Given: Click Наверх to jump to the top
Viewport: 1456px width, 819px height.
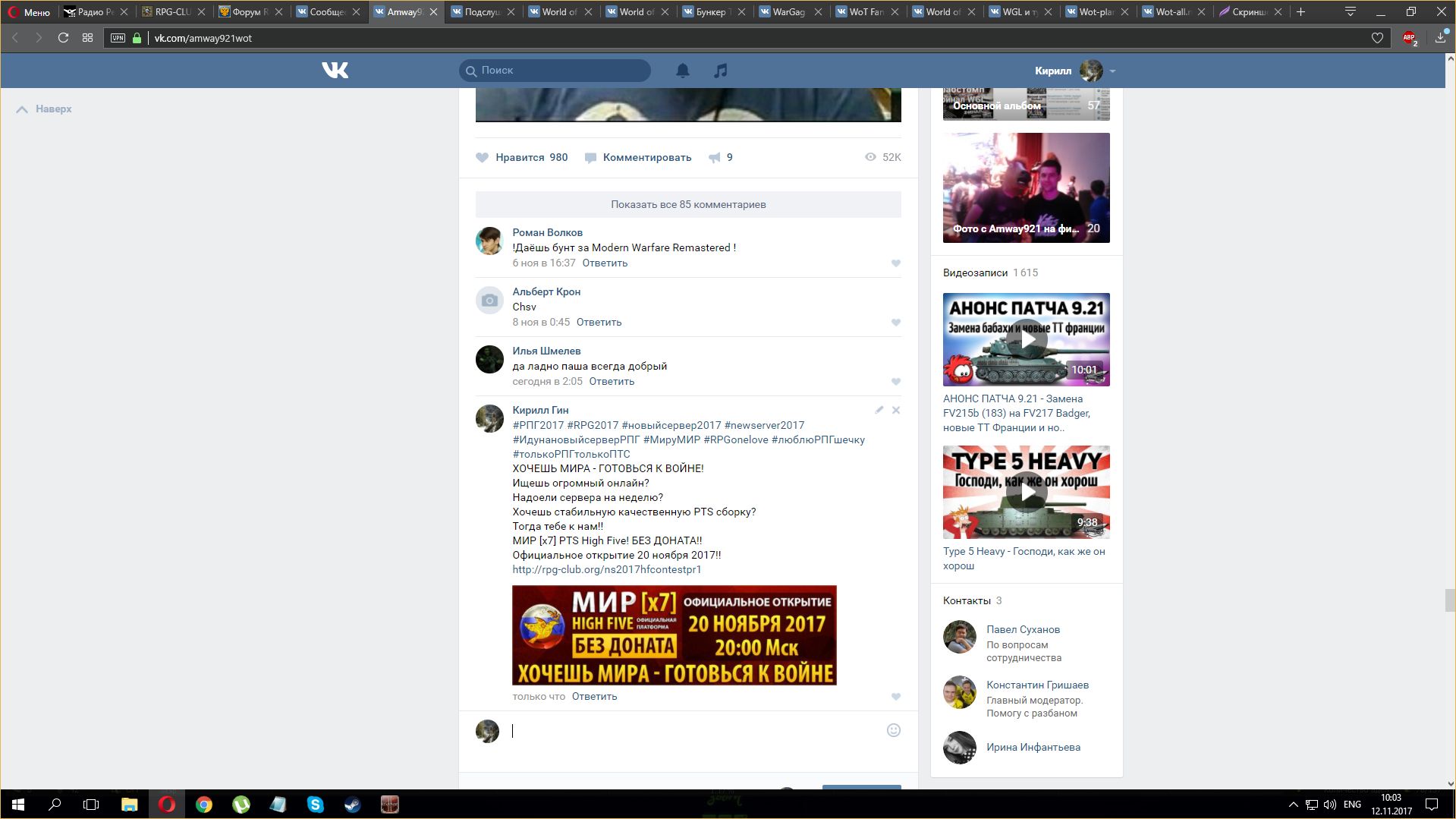Looking at the screenshot, I should 45,109.
